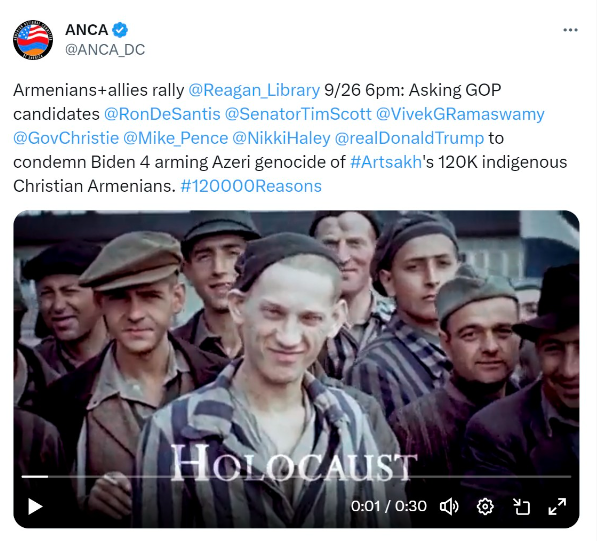Viewport: 616px width, 541px height.
Task: Play the embedded video
Action: point(35,506)
